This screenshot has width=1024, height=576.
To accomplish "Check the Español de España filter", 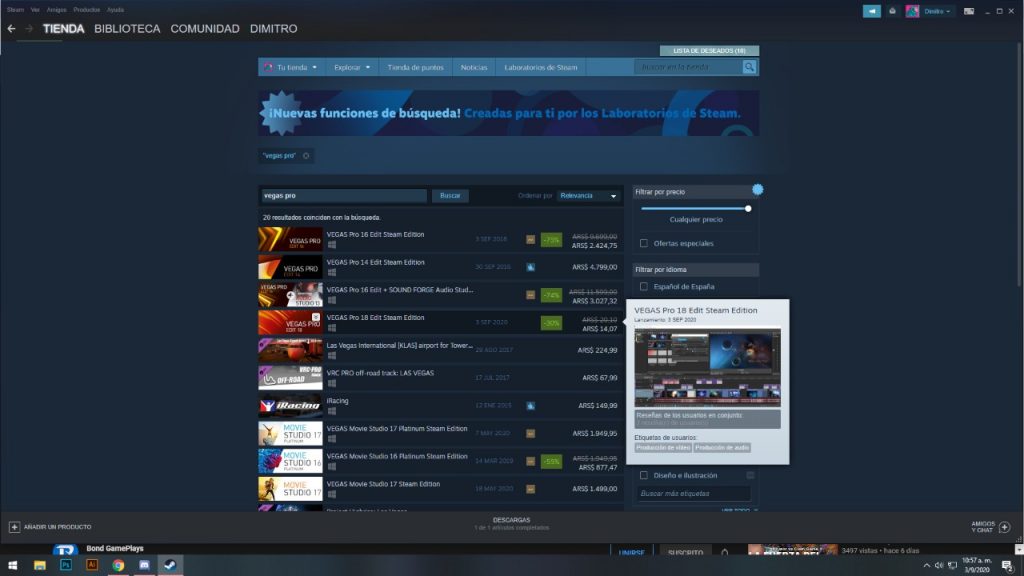I will [644, 286].
